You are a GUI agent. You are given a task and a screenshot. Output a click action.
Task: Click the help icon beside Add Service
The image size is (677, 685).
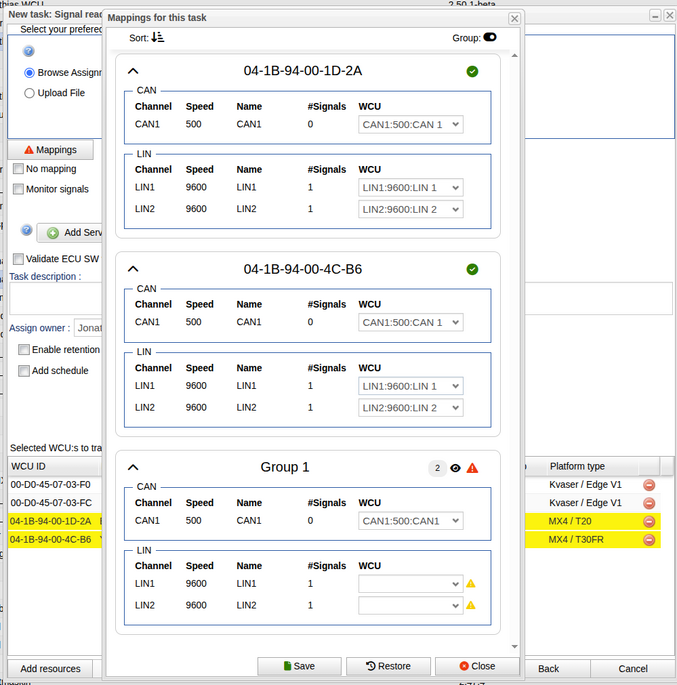pyautogui.click(x=27, y=231)
